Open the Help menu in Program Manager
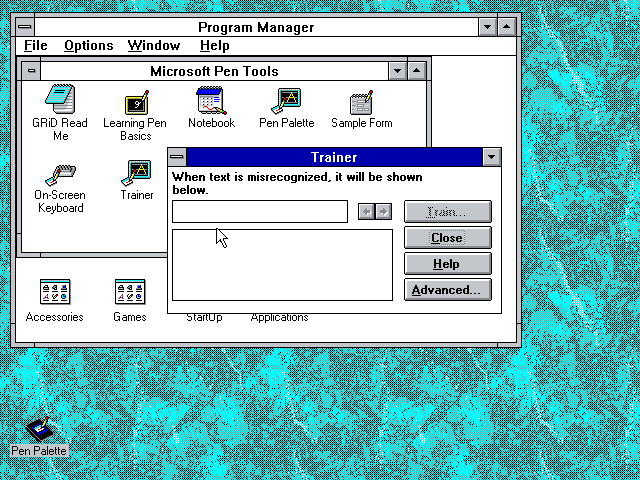The width and height of the screenshot is (640, 480). coord(215,45)
